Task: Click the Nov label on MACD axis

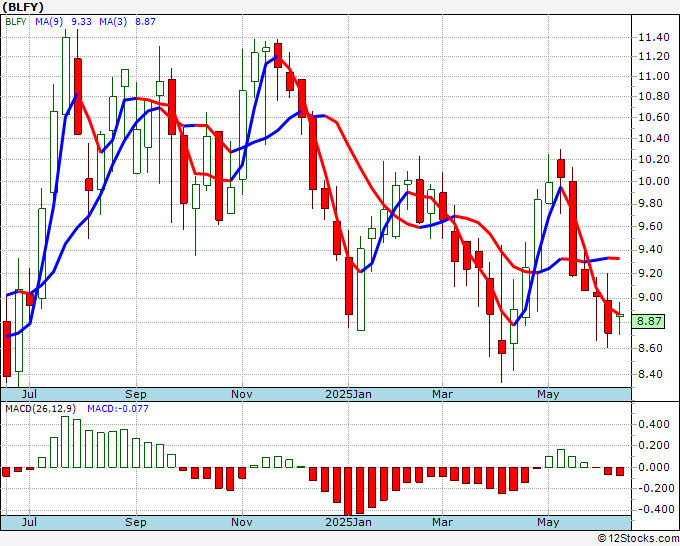Action: pyautogui.click(x=242, y=522)
